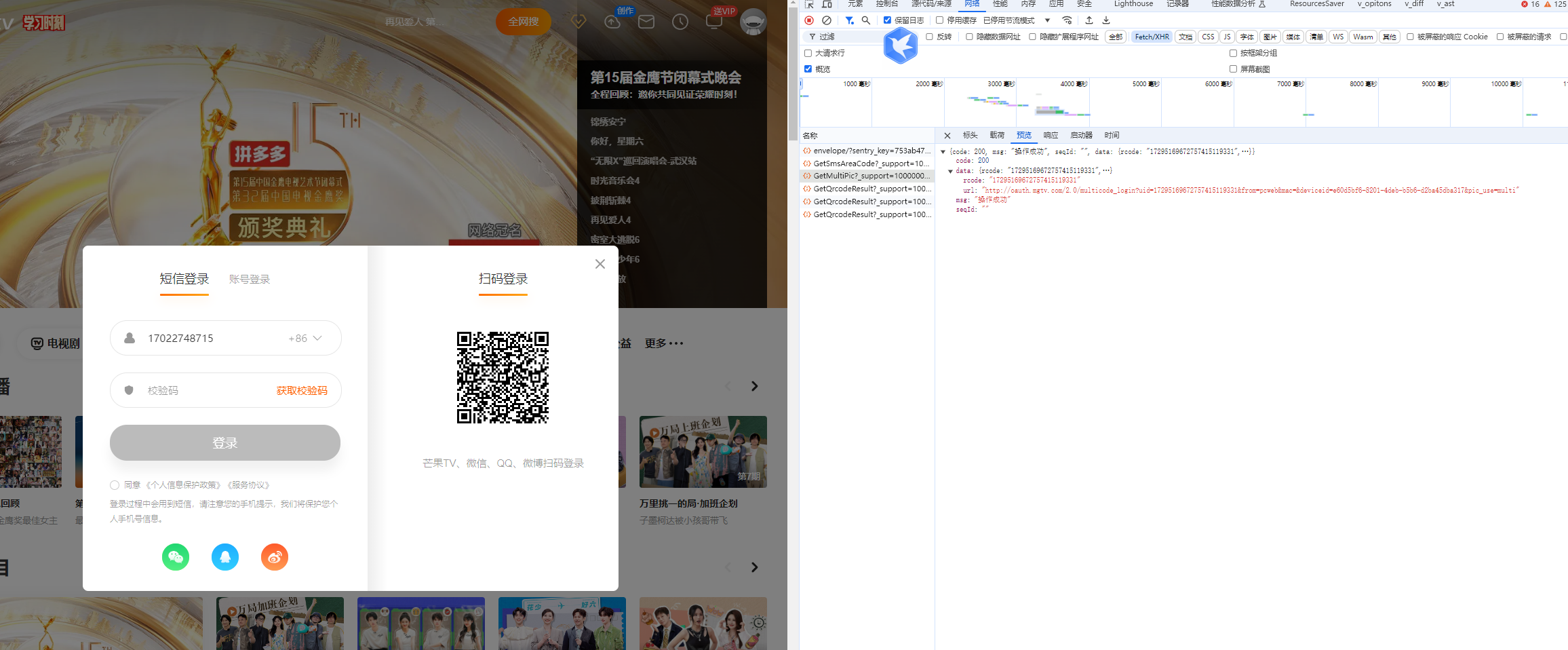
Task: Select the DevTools inspect element icon
Action: tap(809, 4)
